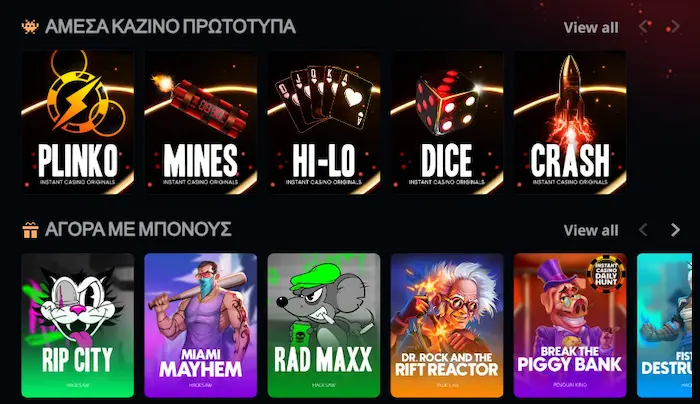The image size is (700, 404).
Task: Open Dr. Rock and the Rift Reactor
Action: tap(447, 325)
